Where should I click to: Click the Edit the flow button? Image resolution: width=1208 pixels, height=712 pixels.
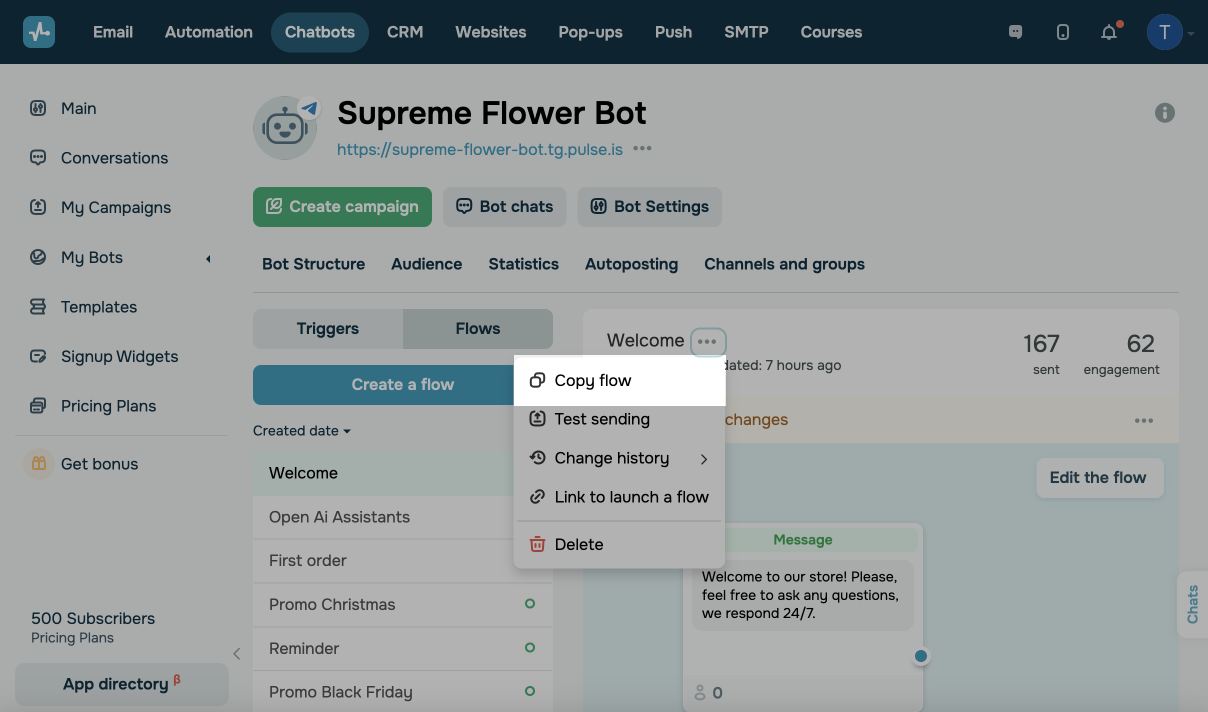(x=1098, y=478)
